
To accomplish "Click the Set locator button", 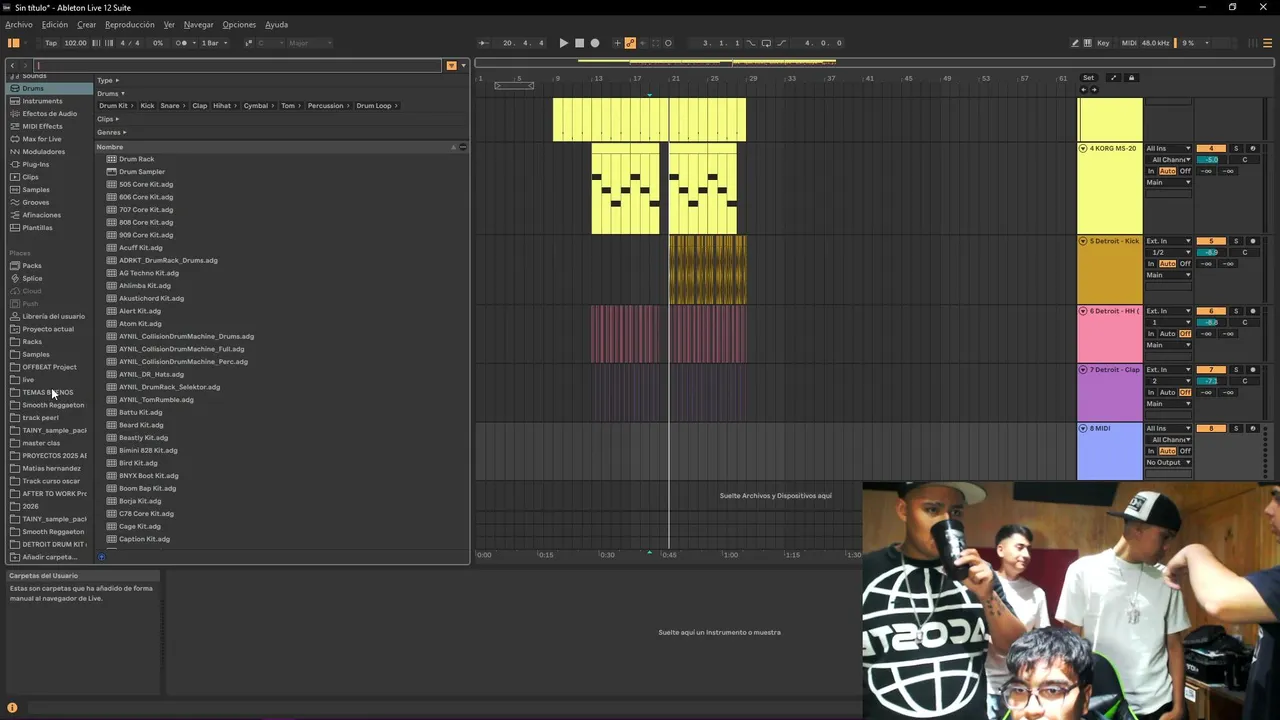I will pos(1088,78).
